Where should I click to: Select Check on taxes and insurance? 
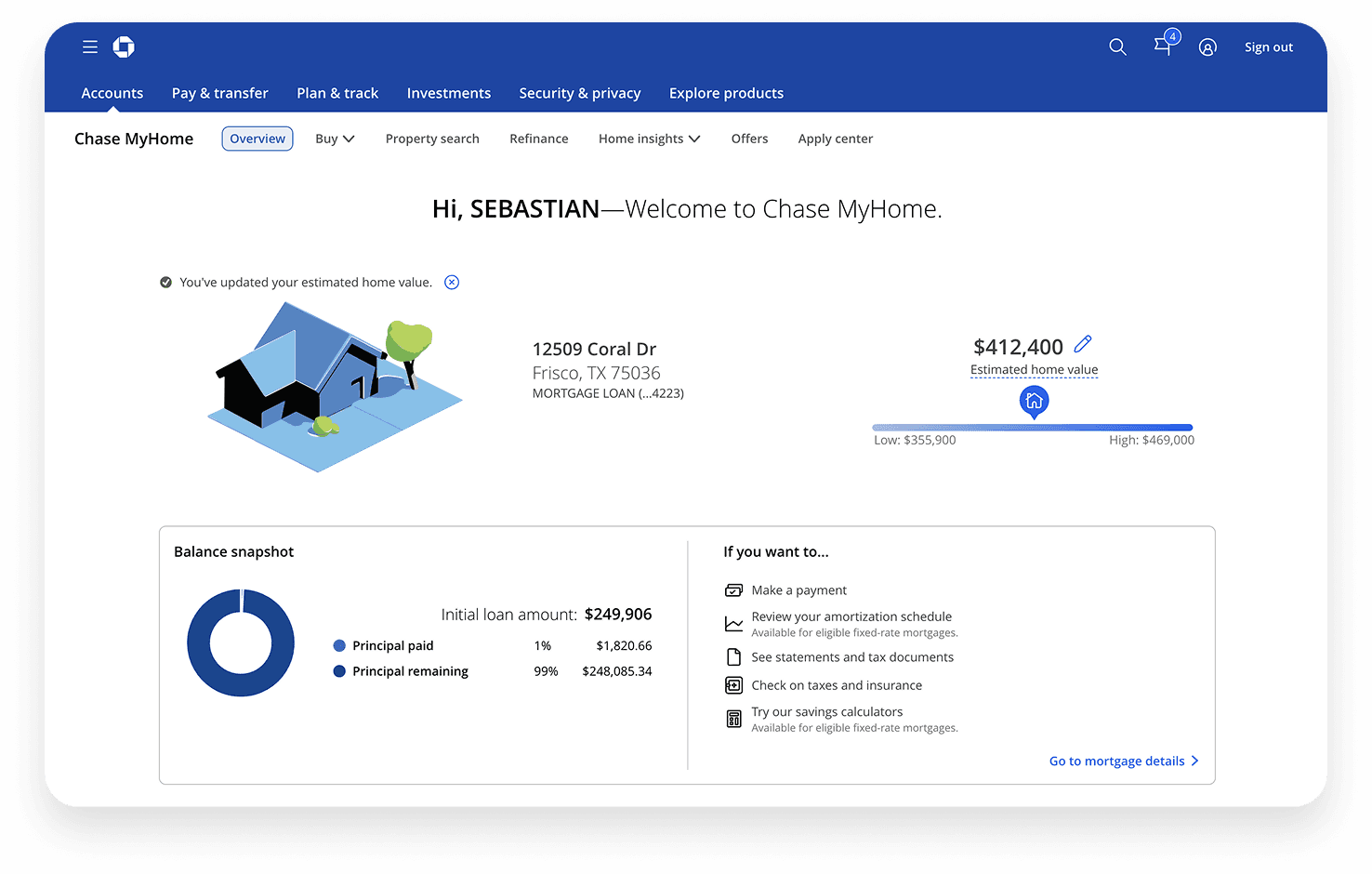pos(837,685)
